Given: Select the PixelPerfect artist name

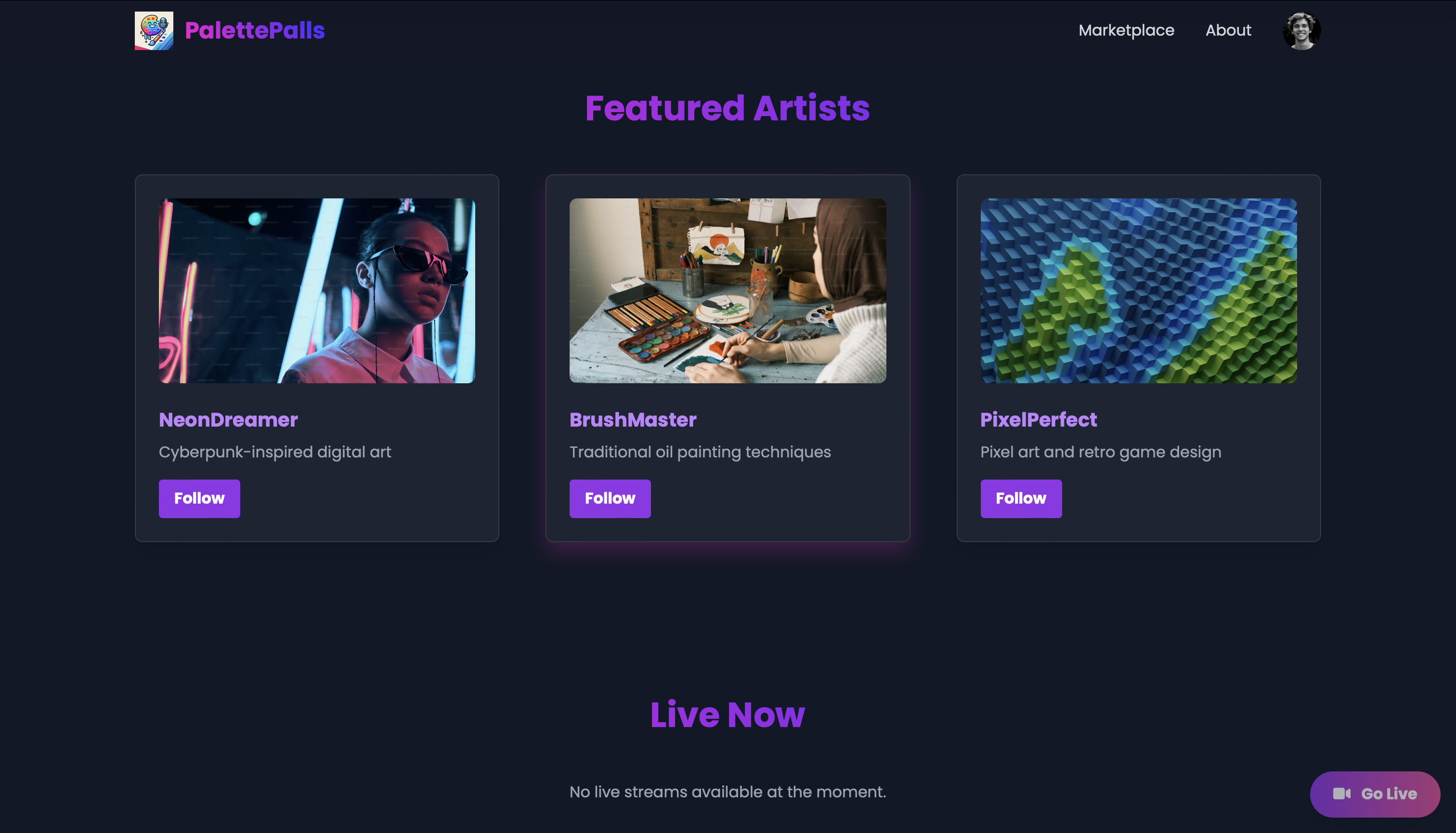Looking at the screenshot, I should click(1039, 419).
